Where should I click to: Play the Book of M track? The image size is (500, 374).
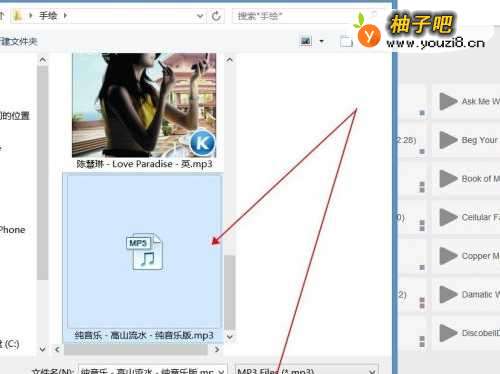pyautogui.click(x=448, y=179)
